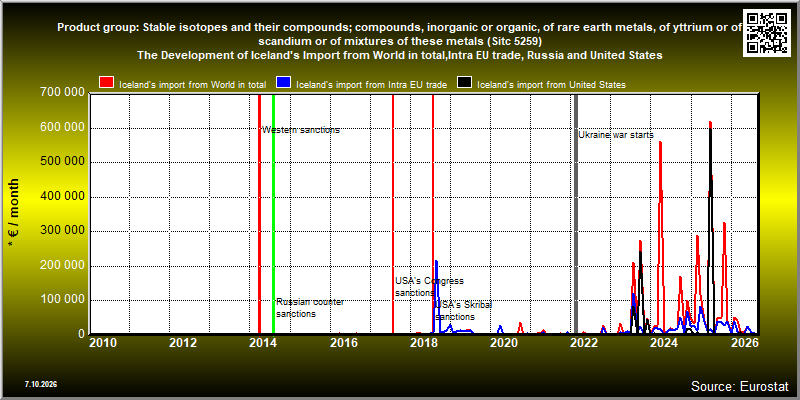800x400 pixels.
Task: Select legend text 'Iceland's import from United States'
Action: click(x=551, y=85)
